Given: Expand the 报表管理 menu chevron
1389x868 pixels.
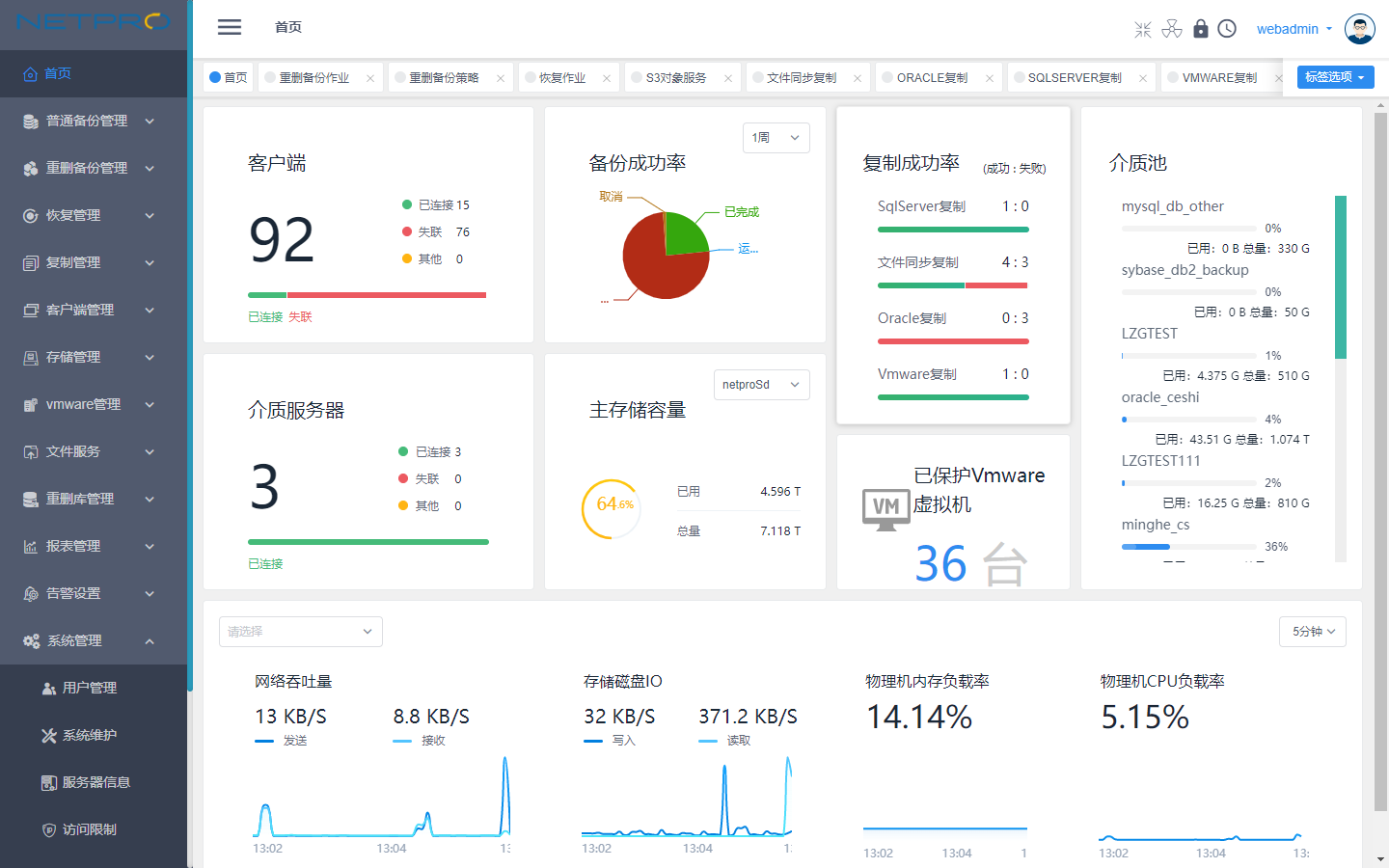Looking at the screenshot, I should 150,546.
